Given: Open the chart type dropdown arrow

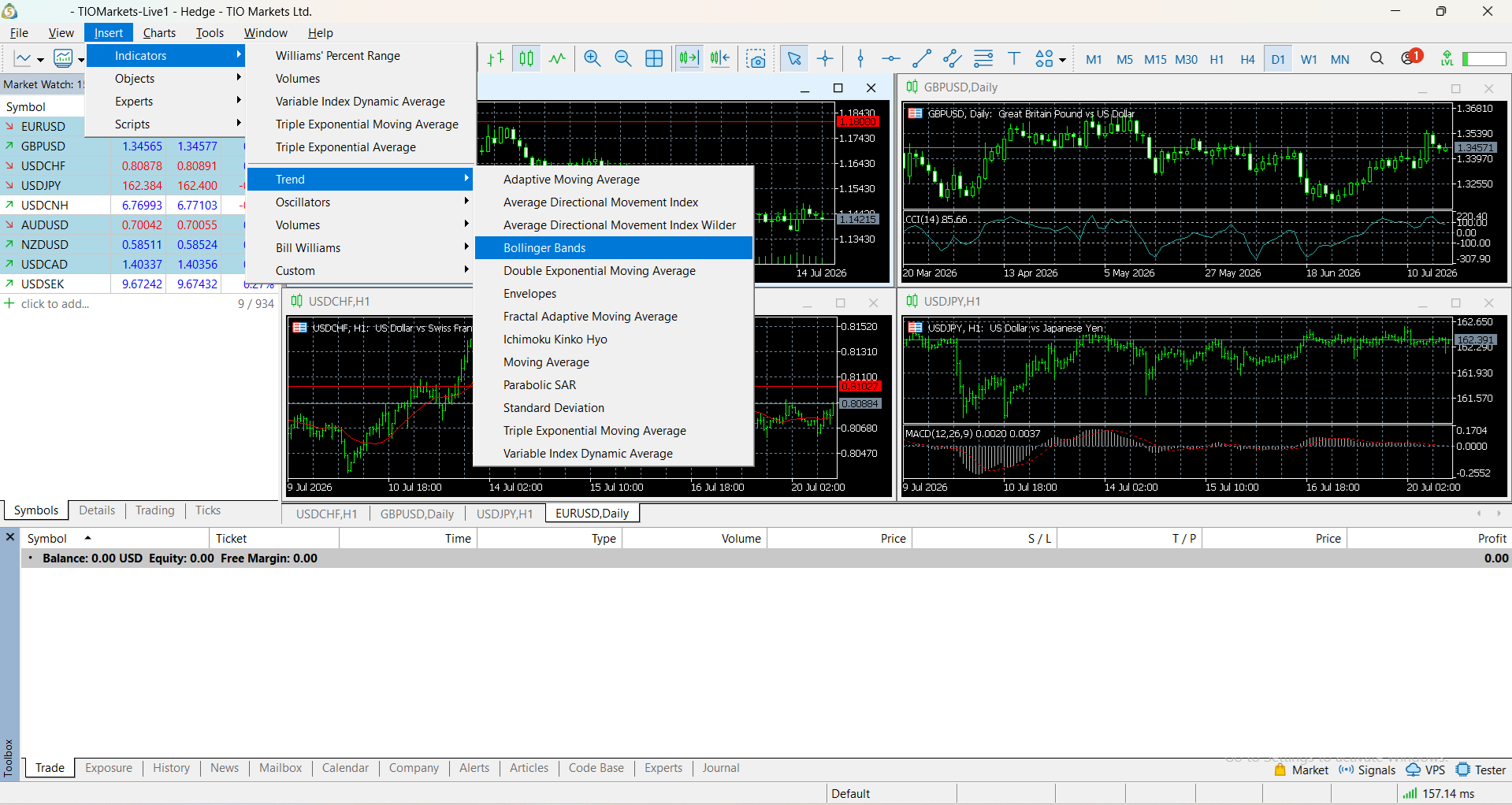Looking at the screenshot, I should [x=40, y=60].
